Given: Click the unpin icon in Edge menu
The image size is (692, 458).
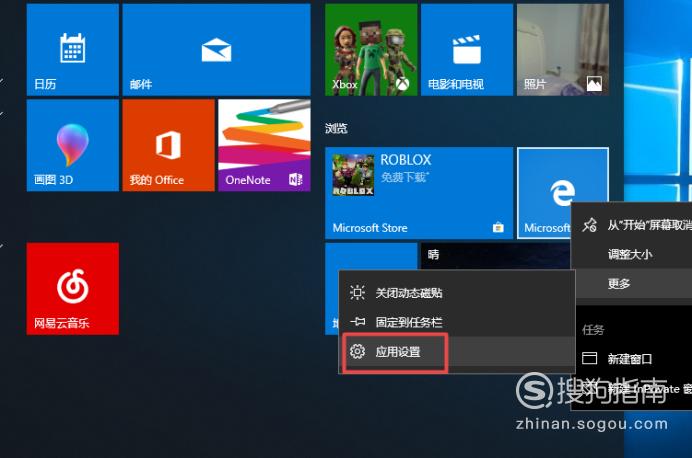Looking at the screenshot, I should [x=590, y=225].
